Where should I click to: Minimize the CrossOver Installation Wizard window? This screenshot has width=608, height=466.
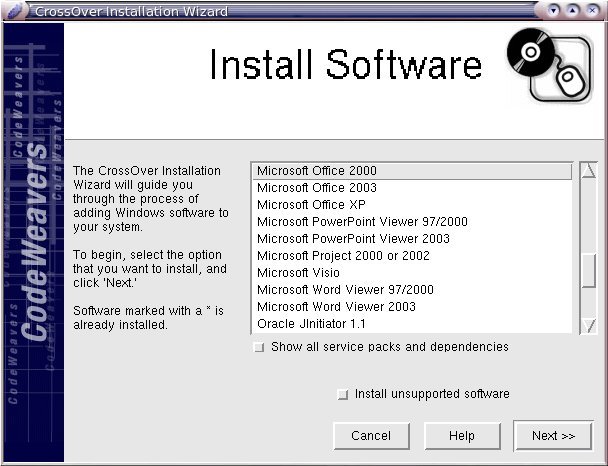click(554, 10)
